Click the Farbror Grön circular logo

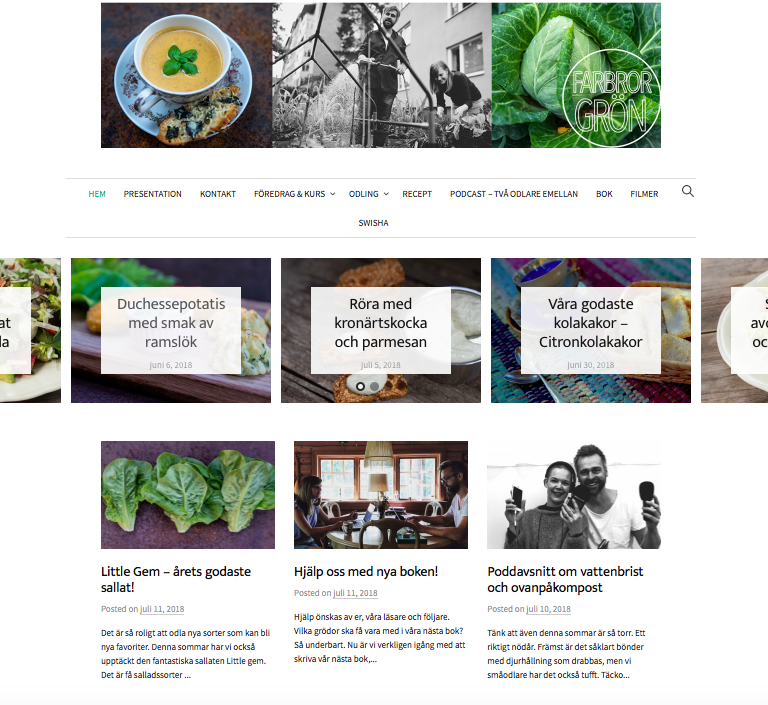tap(611, 98)
